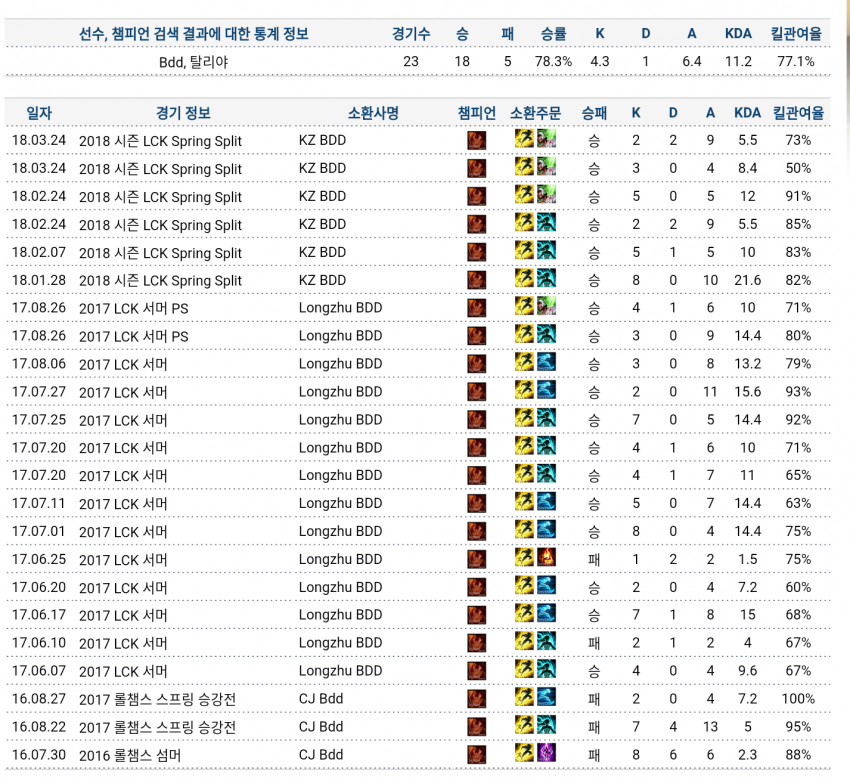Click green summoner spell icon in 18.02.24 KDA 12 row
The height and width of the screenshot is (783, 850).
pos(546,194)
